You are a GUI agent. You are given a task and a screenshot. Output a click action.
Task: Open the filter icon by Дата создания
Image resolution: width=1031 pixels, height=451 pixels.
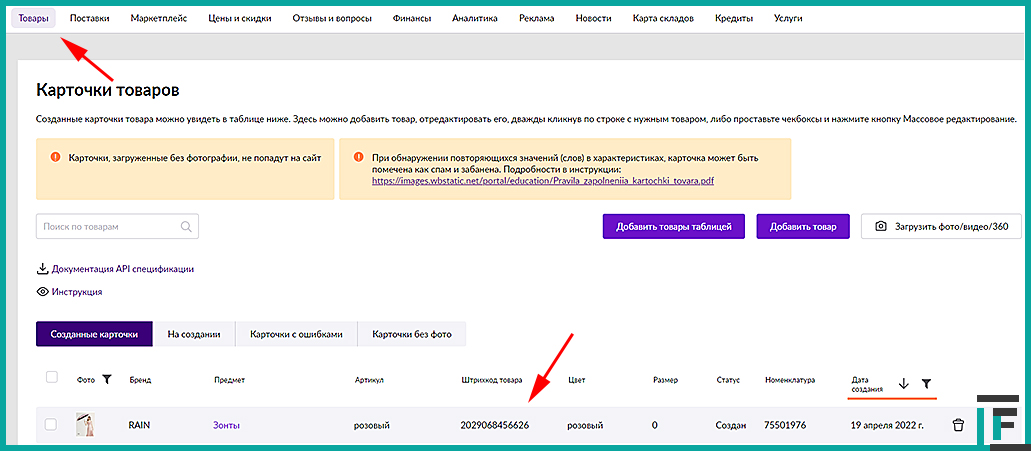[x=926, y=384]
